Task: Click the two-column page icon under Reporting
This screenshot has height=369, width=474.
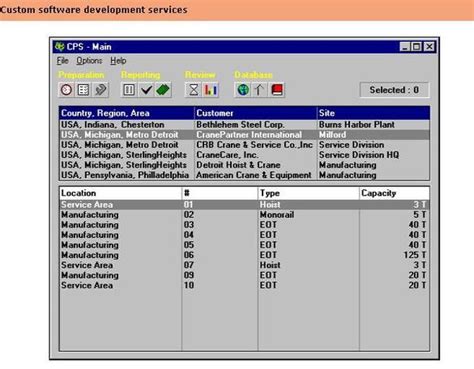Action: pos(129,90)
